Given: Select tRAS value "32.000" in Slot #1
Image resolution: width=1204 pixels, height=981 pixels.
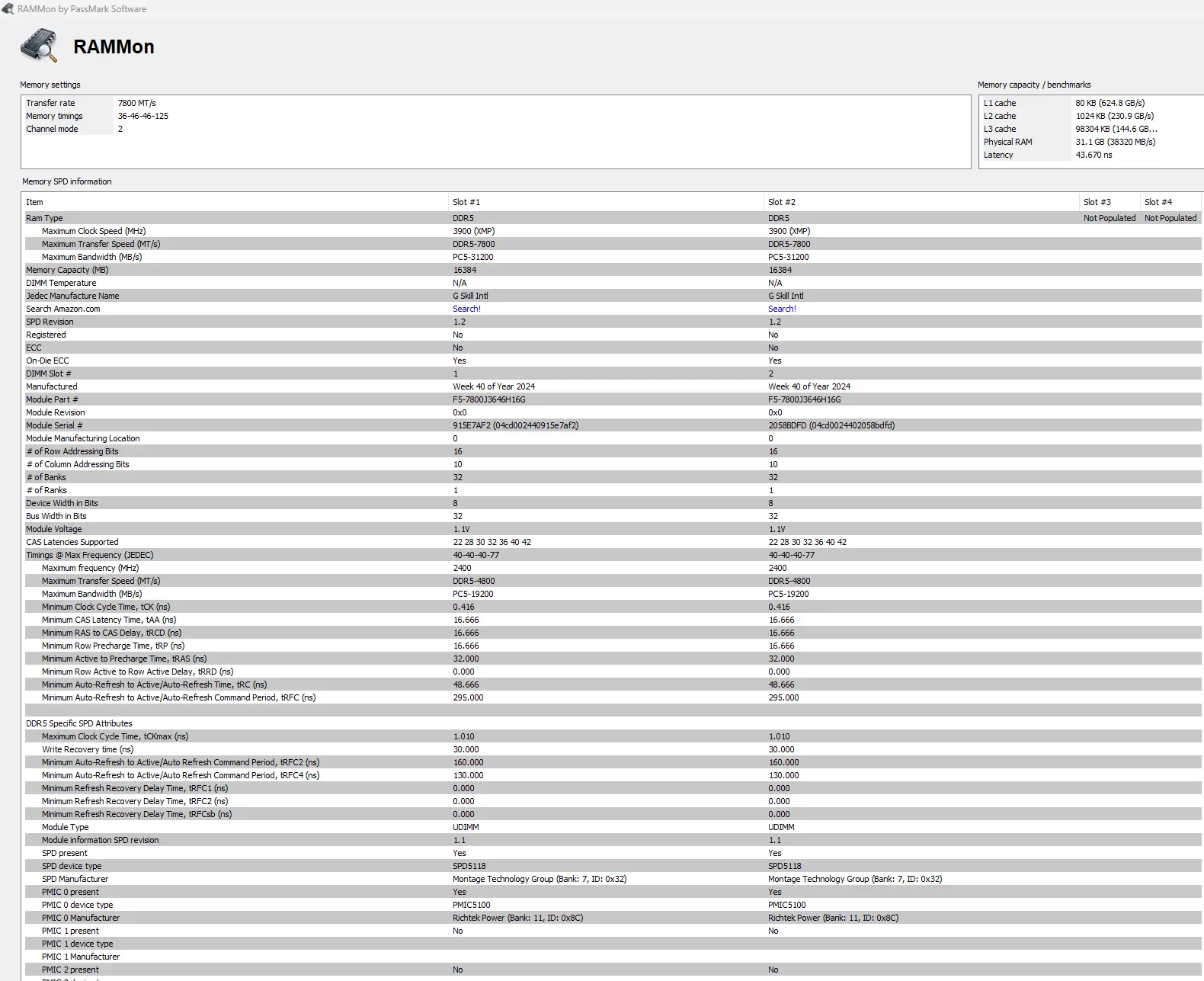Looking at the screenshot, I should 466,659.
